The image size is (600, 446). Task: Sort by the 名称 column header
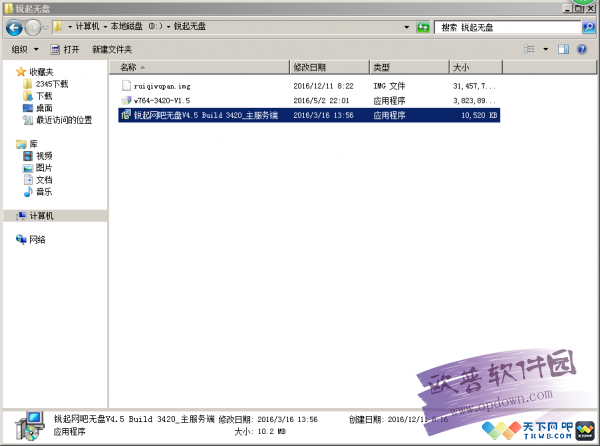click(x=199, y=67)
